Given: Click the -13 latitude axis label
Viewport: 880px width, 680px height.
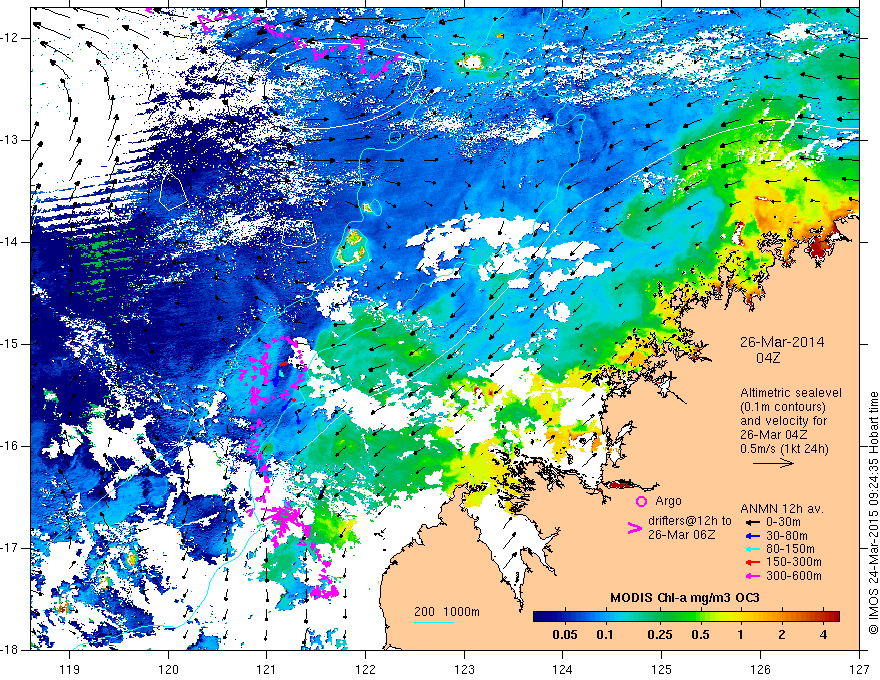Looking at the screenshot, I should pyautogui.click(x=11, y=140).
